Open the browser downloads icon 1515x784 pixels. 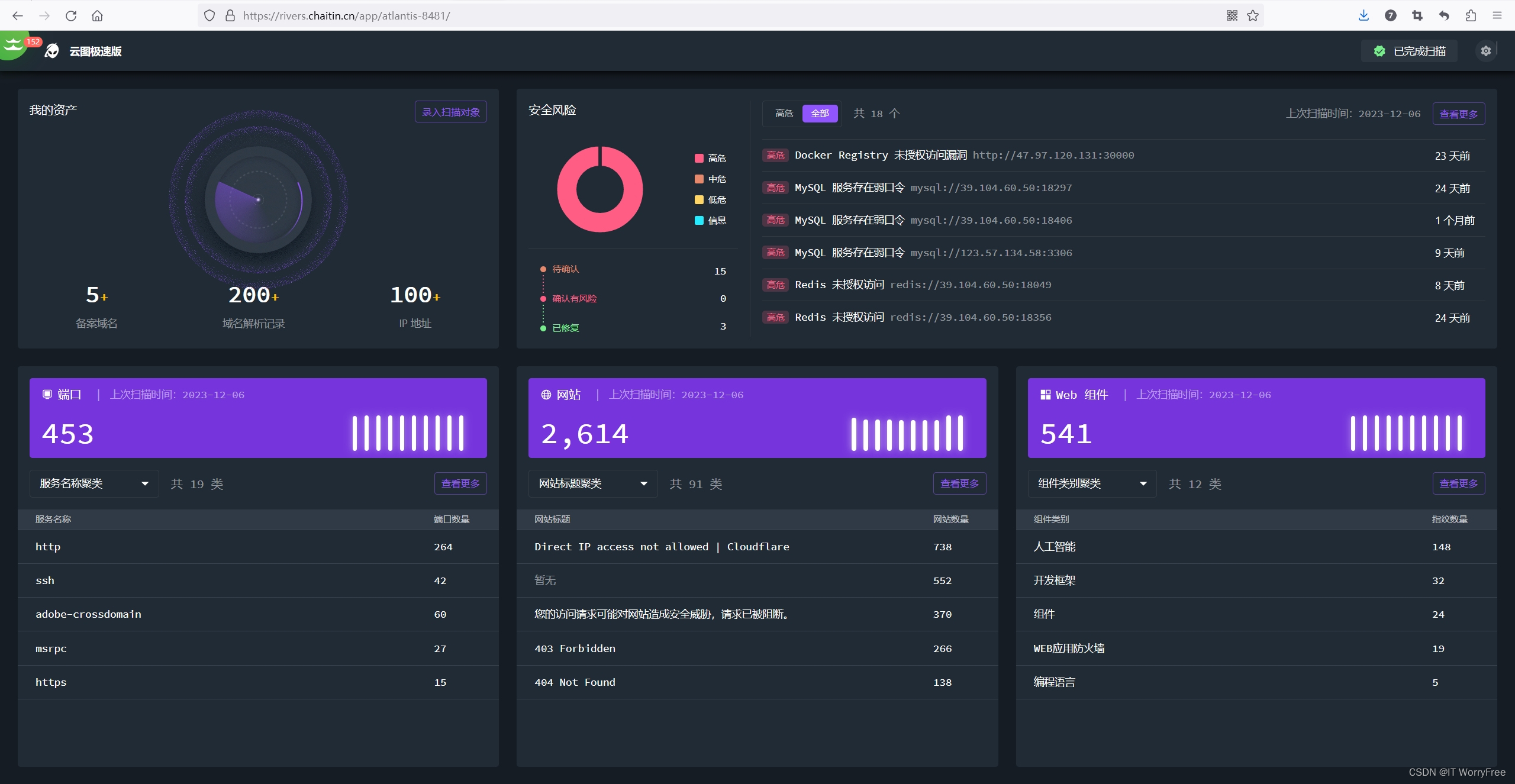click(1364, 16)
